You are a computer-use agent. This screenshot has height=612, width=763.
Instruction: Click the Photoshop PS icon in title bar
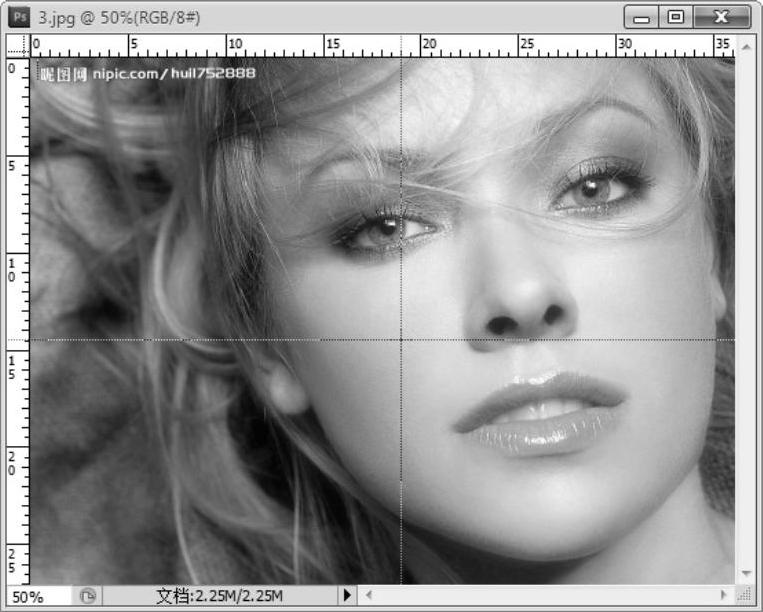pos(19,17)
